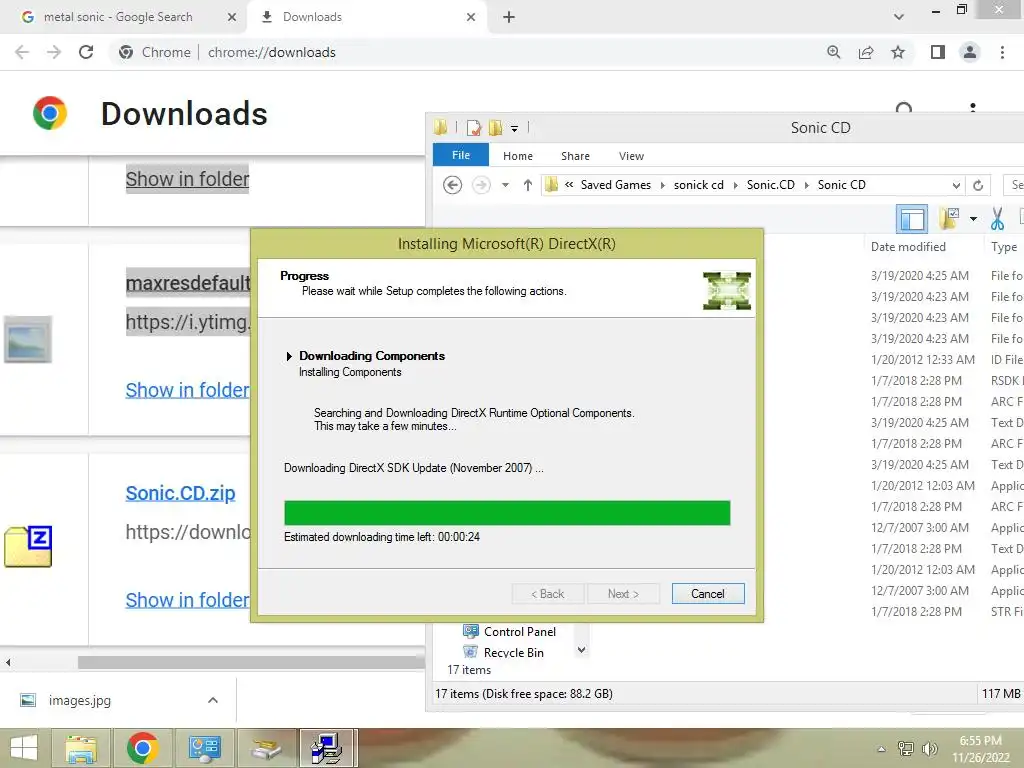Open File Explorer from taskbar

click(82, 748)
